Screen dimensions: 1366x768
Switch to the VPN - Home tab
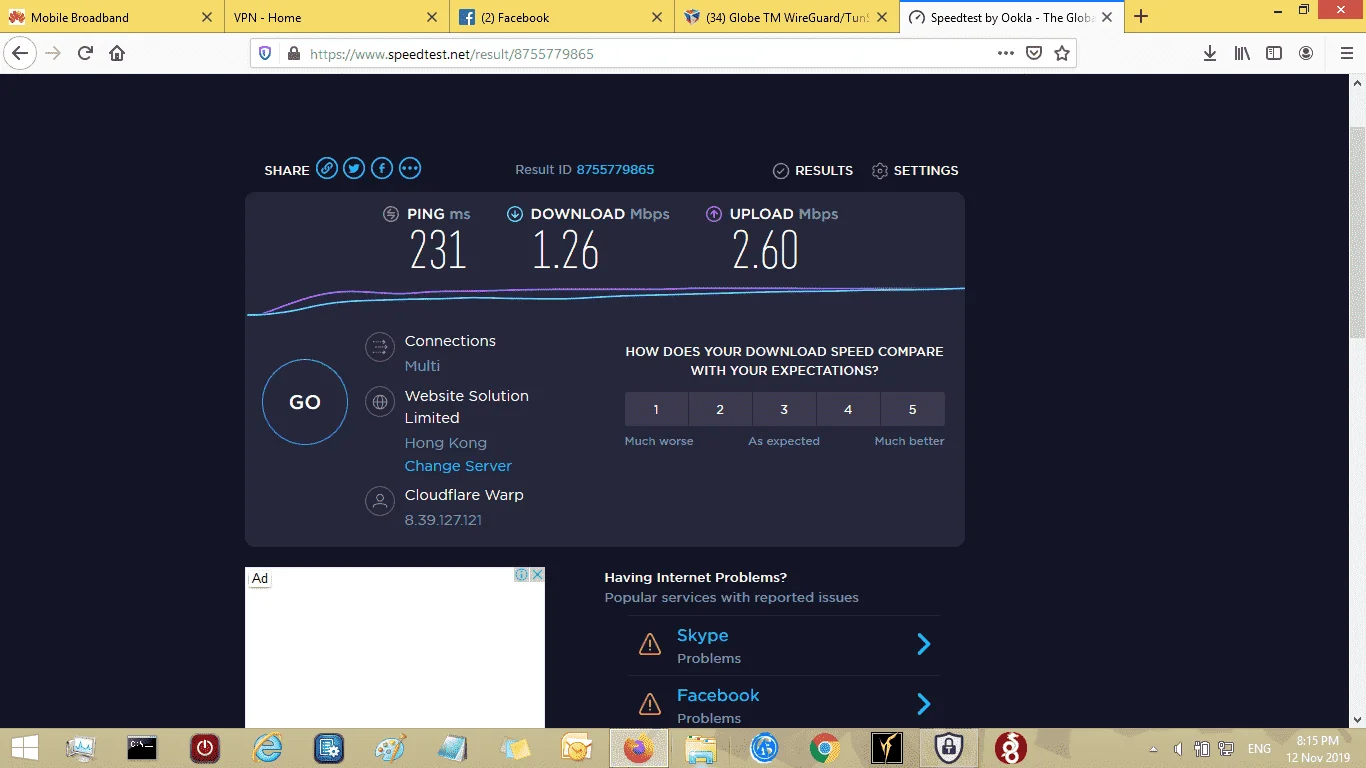click(x=337, y=17)
